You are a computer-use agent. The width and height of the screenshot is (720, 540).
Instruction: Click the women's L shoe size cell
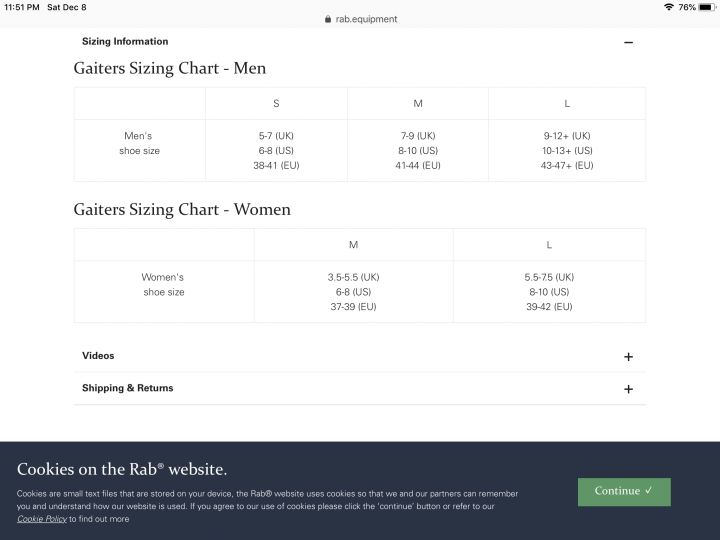pos(549,292)
